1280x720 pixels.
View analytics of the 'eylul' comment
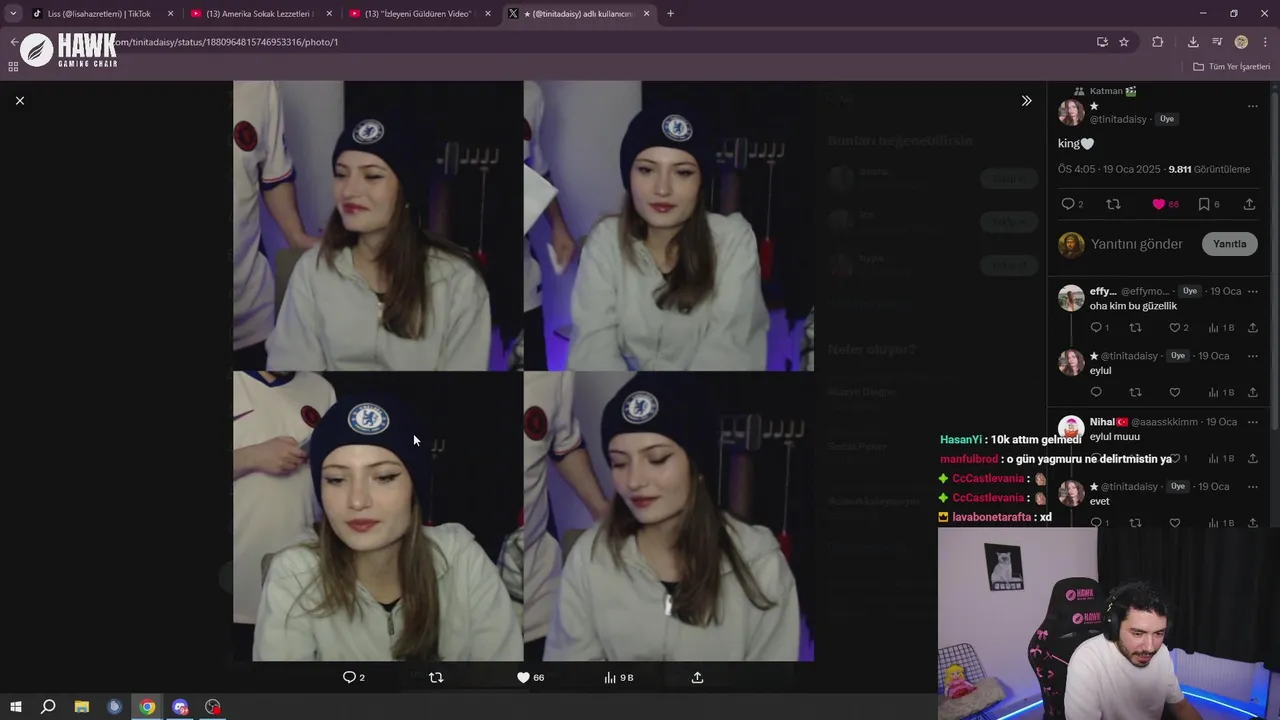(1214, 392)
